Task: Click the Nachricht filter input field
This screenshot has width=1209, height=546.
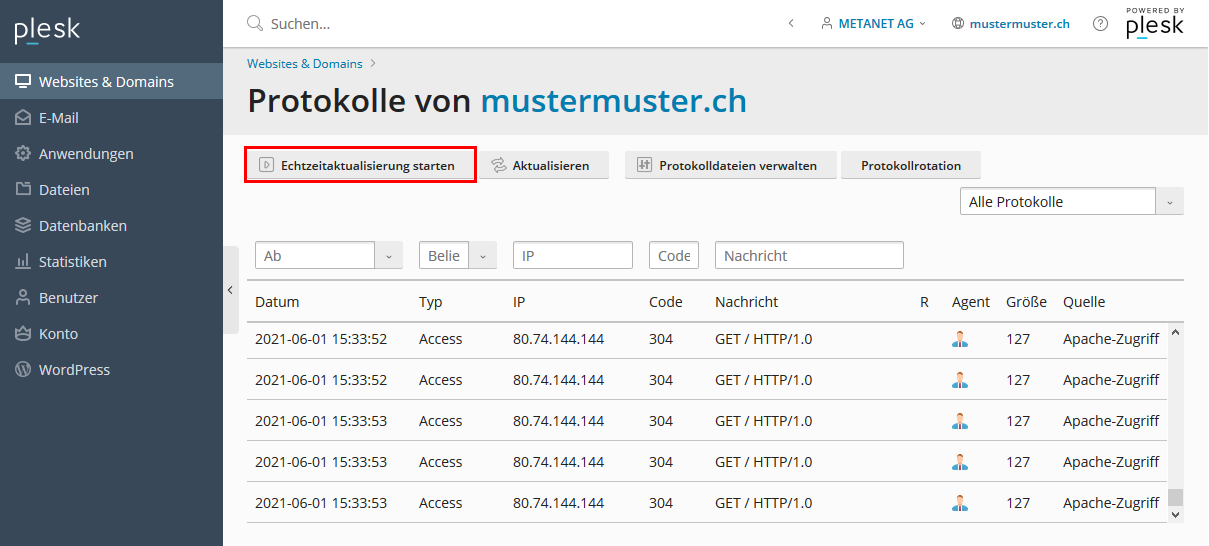Action: 808,256
